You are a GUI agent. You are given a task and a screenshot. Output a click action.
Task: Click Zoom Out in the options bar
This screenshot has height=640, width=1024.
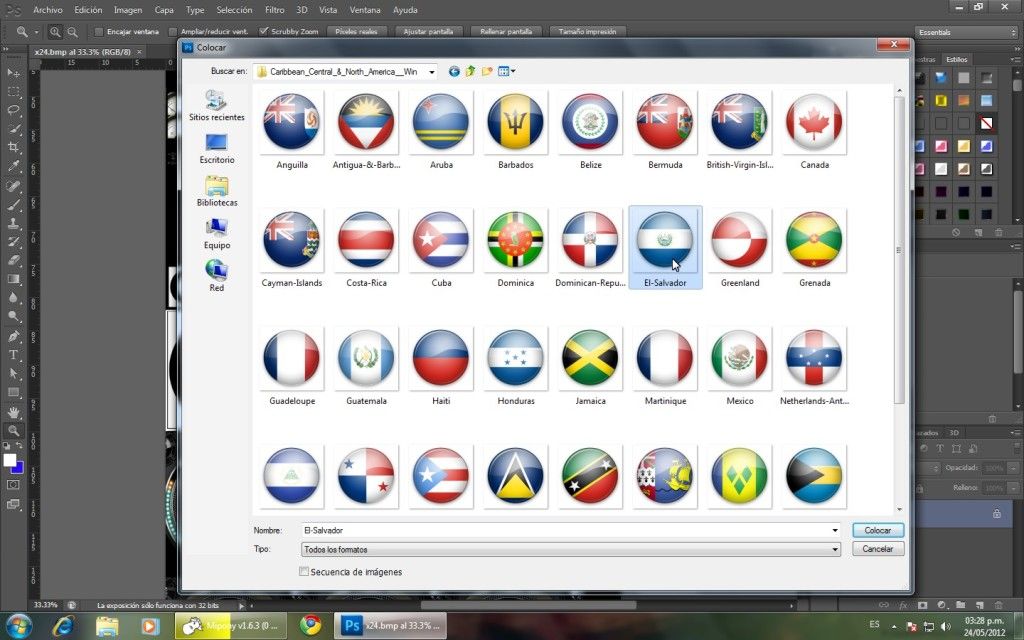[x=72, y=31]
